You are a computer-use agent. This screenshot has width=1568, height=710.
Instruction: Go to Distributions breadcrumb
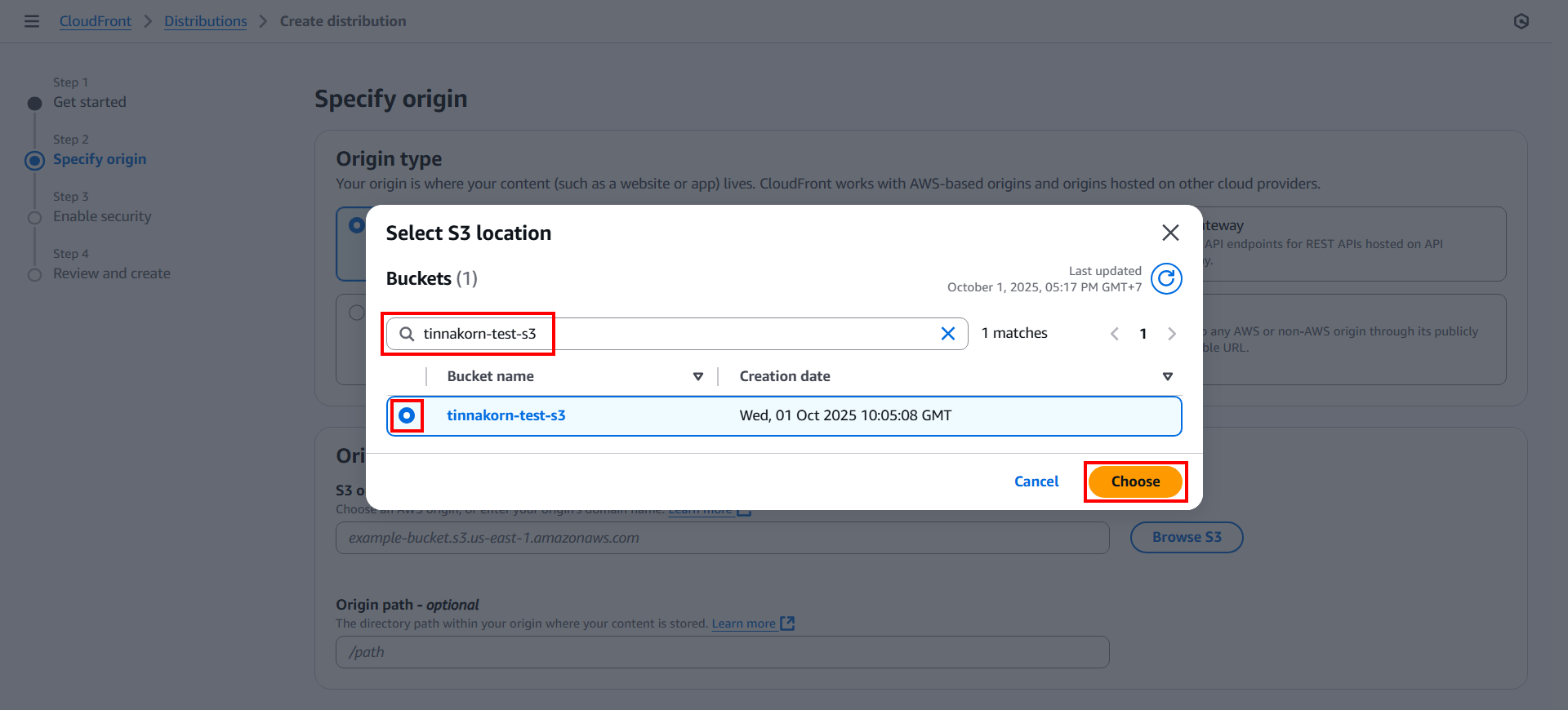click(206, 21)
